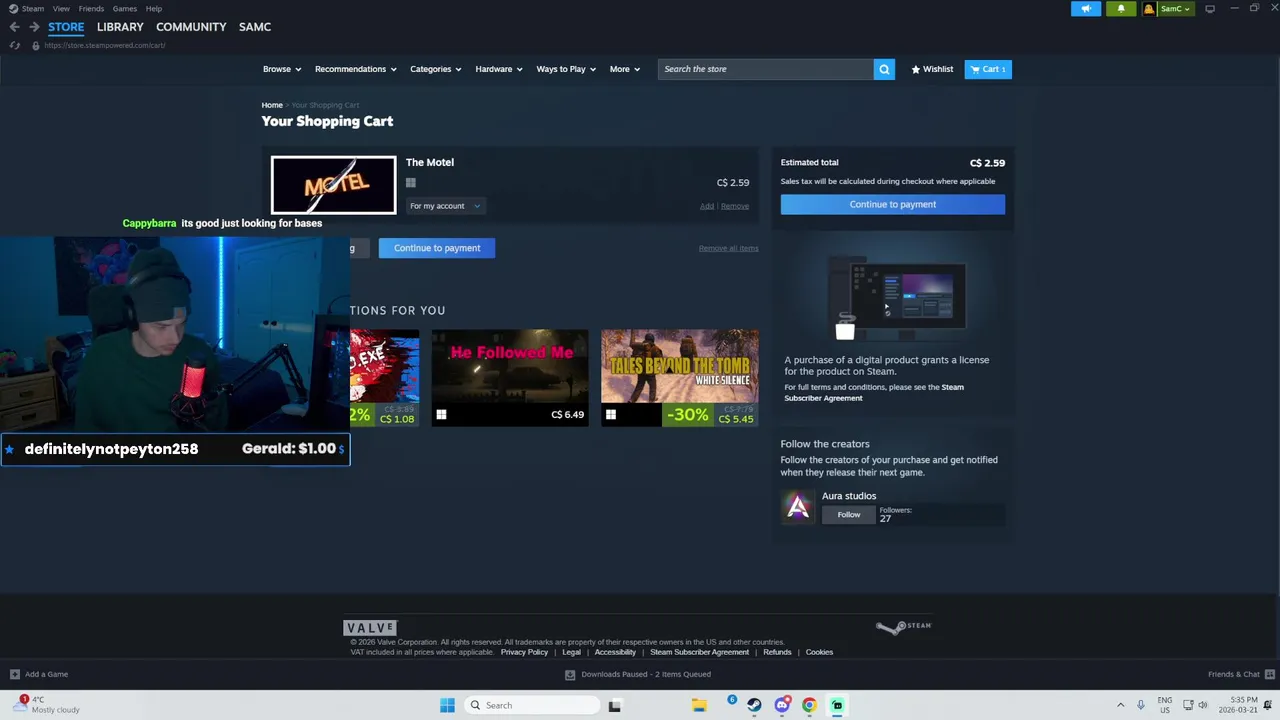Click the Windows platform icon under The Motel
This screenshot has height=720, width=1280.
coord(411,182)
